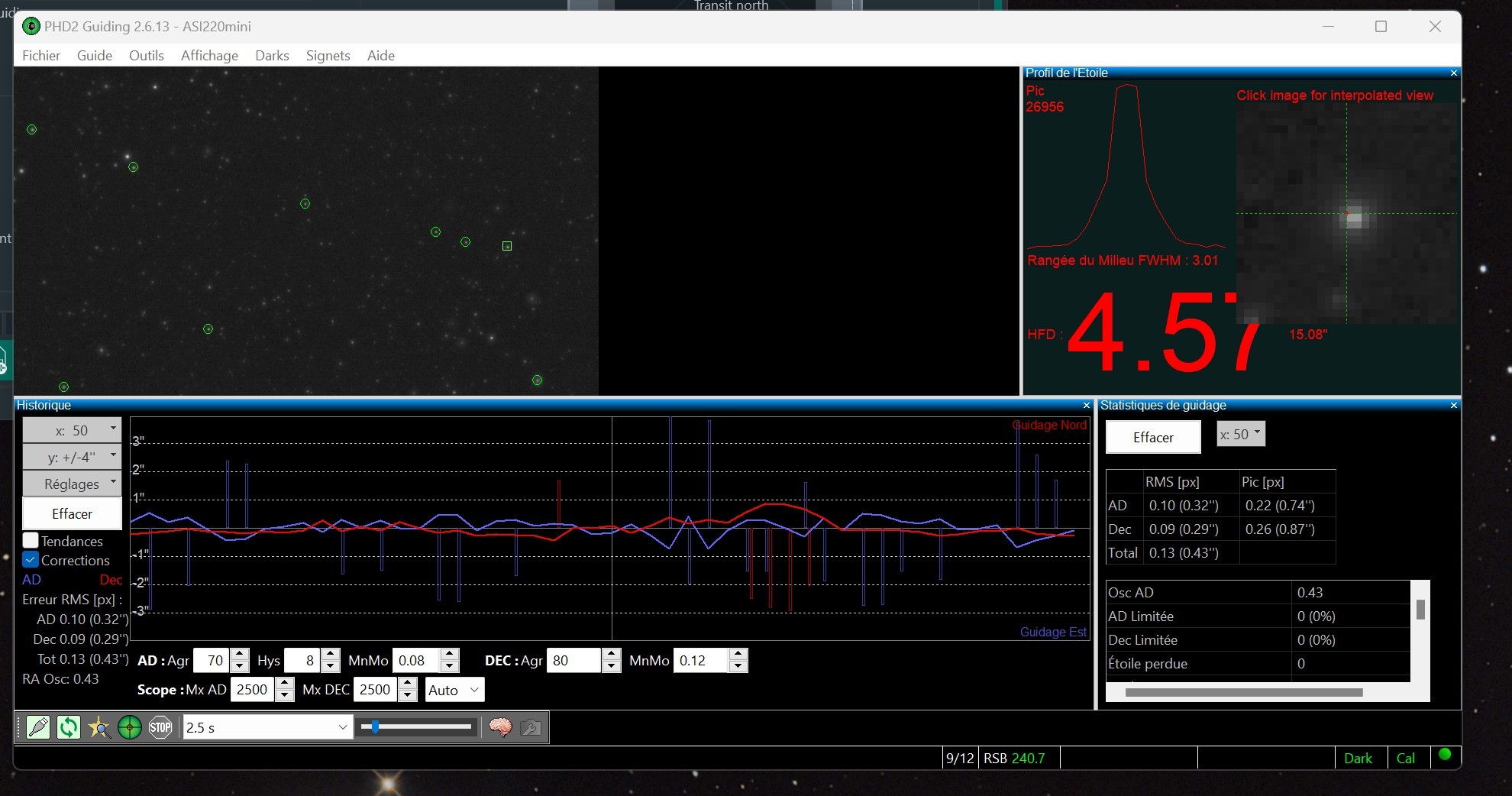Open the connect equipment USB icon

click(38, 727)
